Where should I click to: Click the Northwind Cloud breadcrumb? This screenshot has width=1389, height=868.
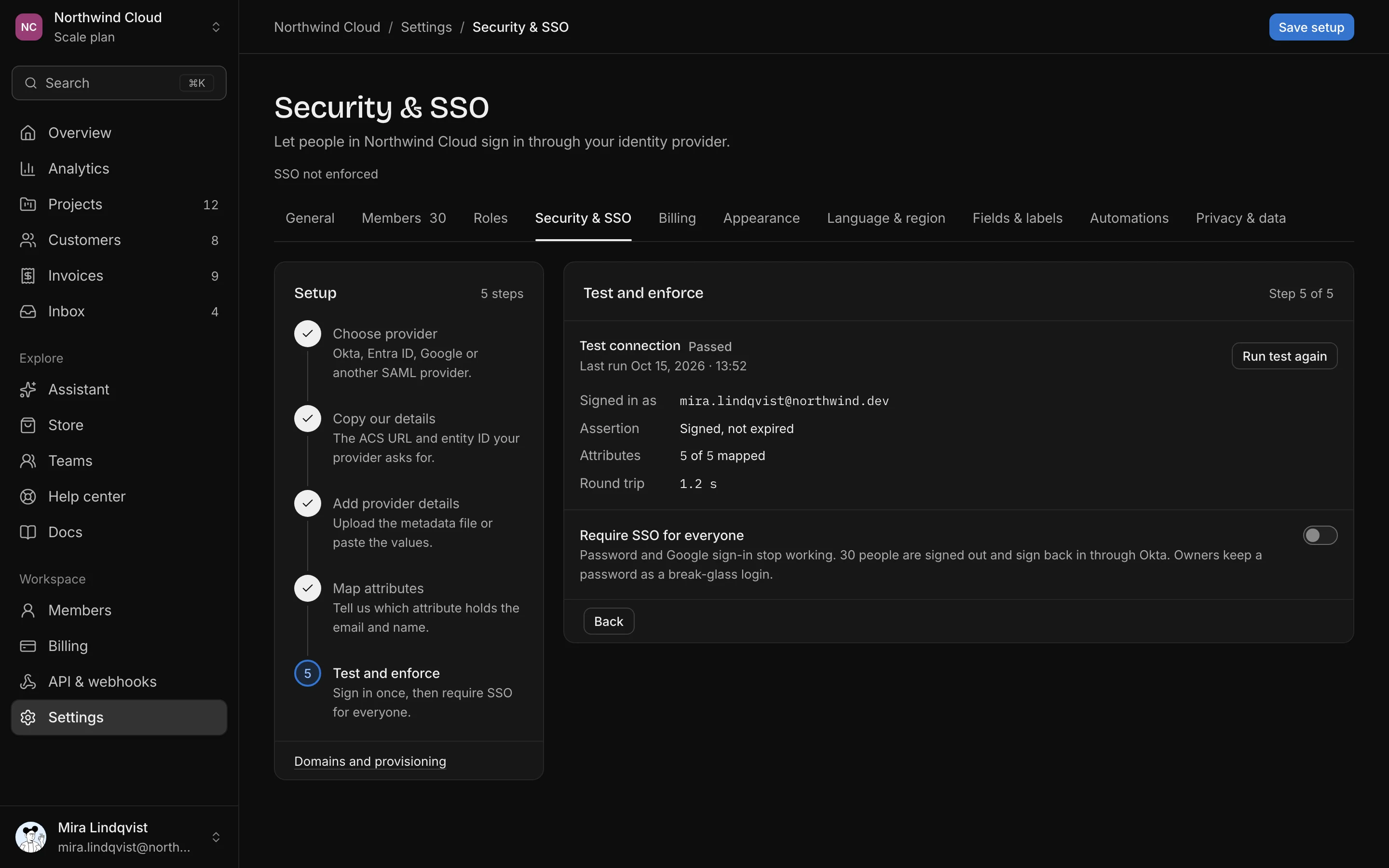coord(327,27)
